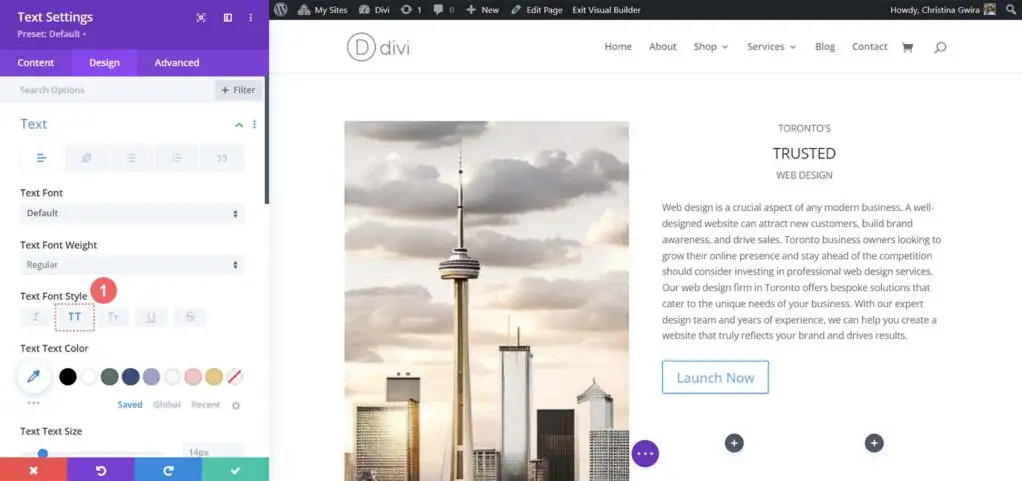This screenshot has width=1022, height=481.
Task: Discard changes with the red X button
Action: 33,469
